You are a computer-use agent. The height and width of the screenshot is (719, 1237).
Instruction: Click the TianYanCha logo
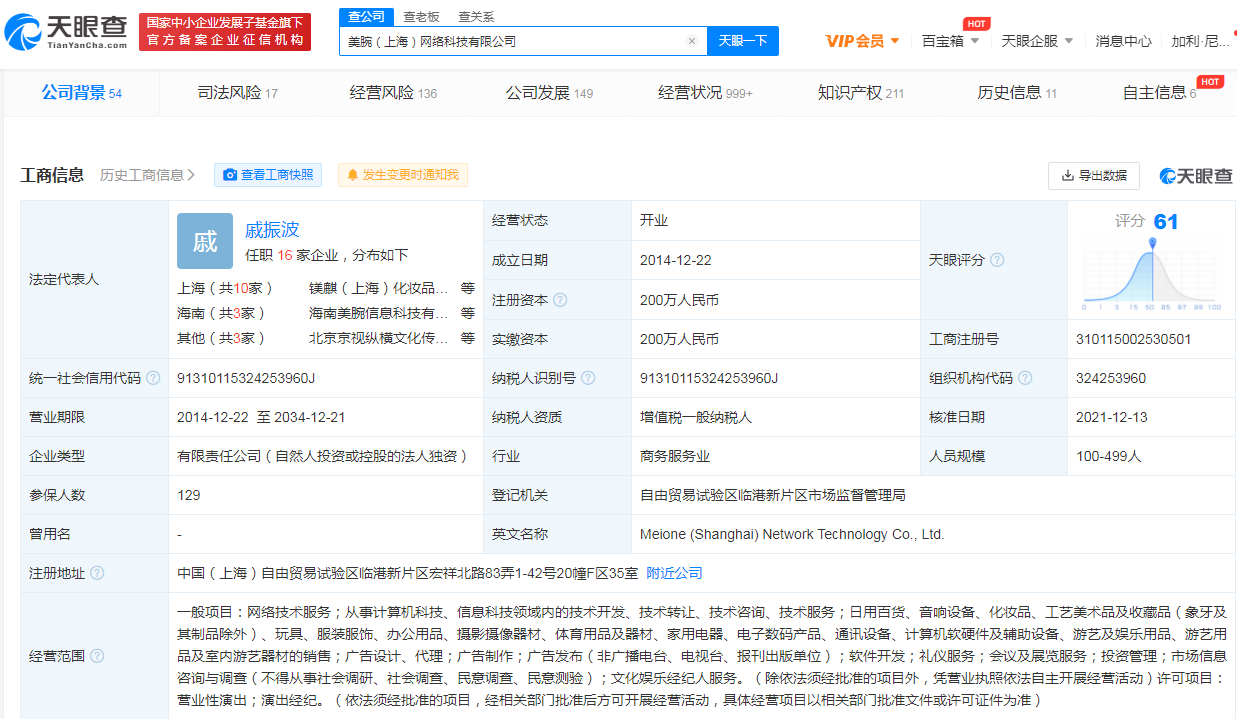66,33
